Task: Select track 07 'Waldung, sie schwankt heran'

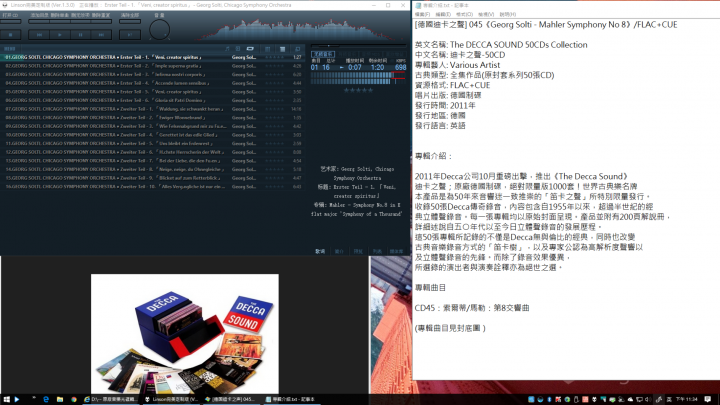Action: click(x=152, y=109)
